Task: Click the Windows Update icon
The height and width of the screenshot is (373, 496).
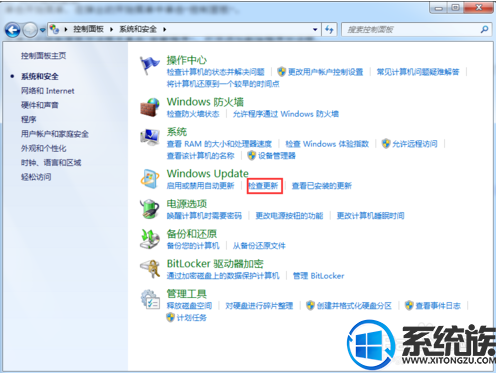Action: 149,179
